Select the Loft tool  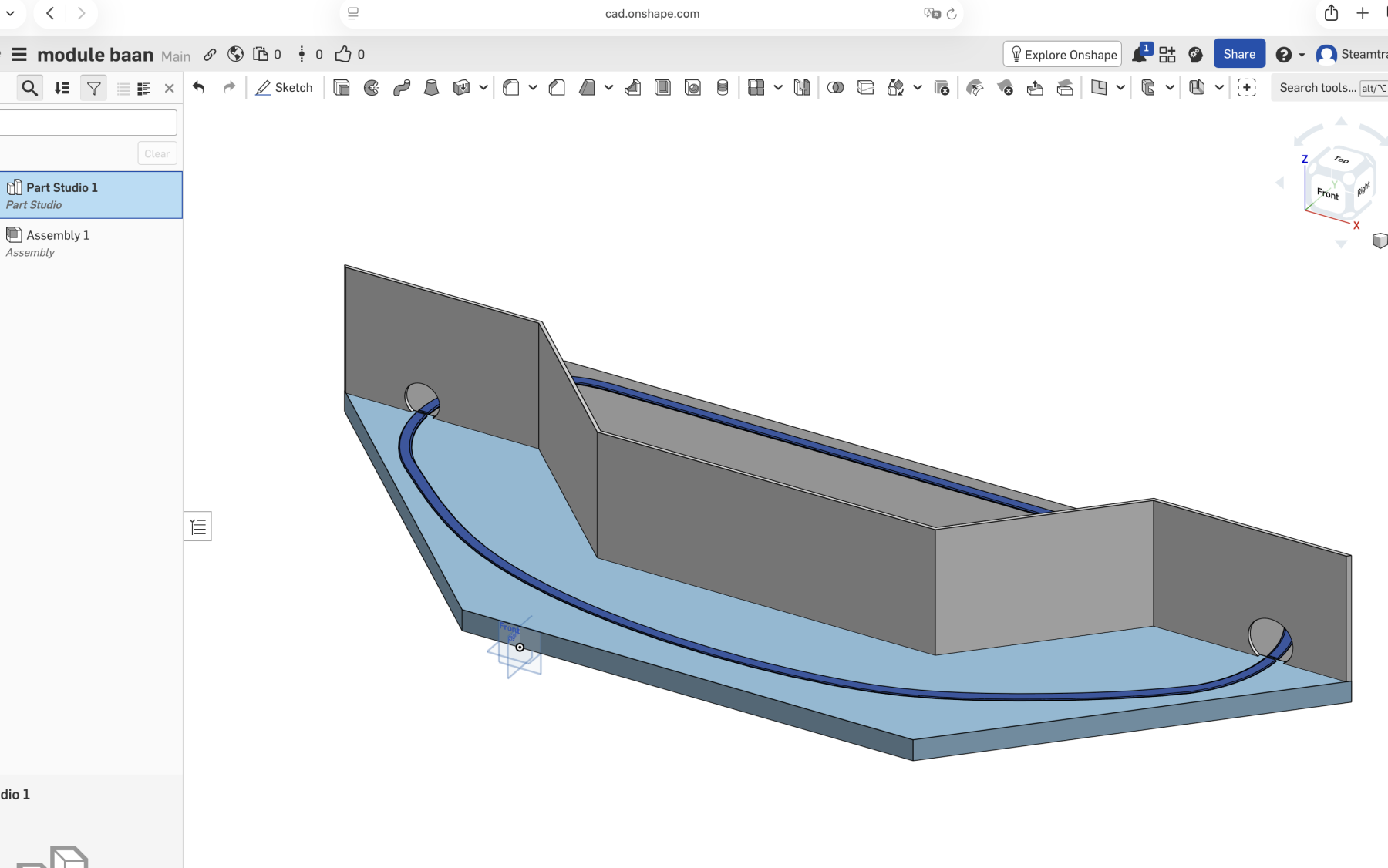pos(432,88)
